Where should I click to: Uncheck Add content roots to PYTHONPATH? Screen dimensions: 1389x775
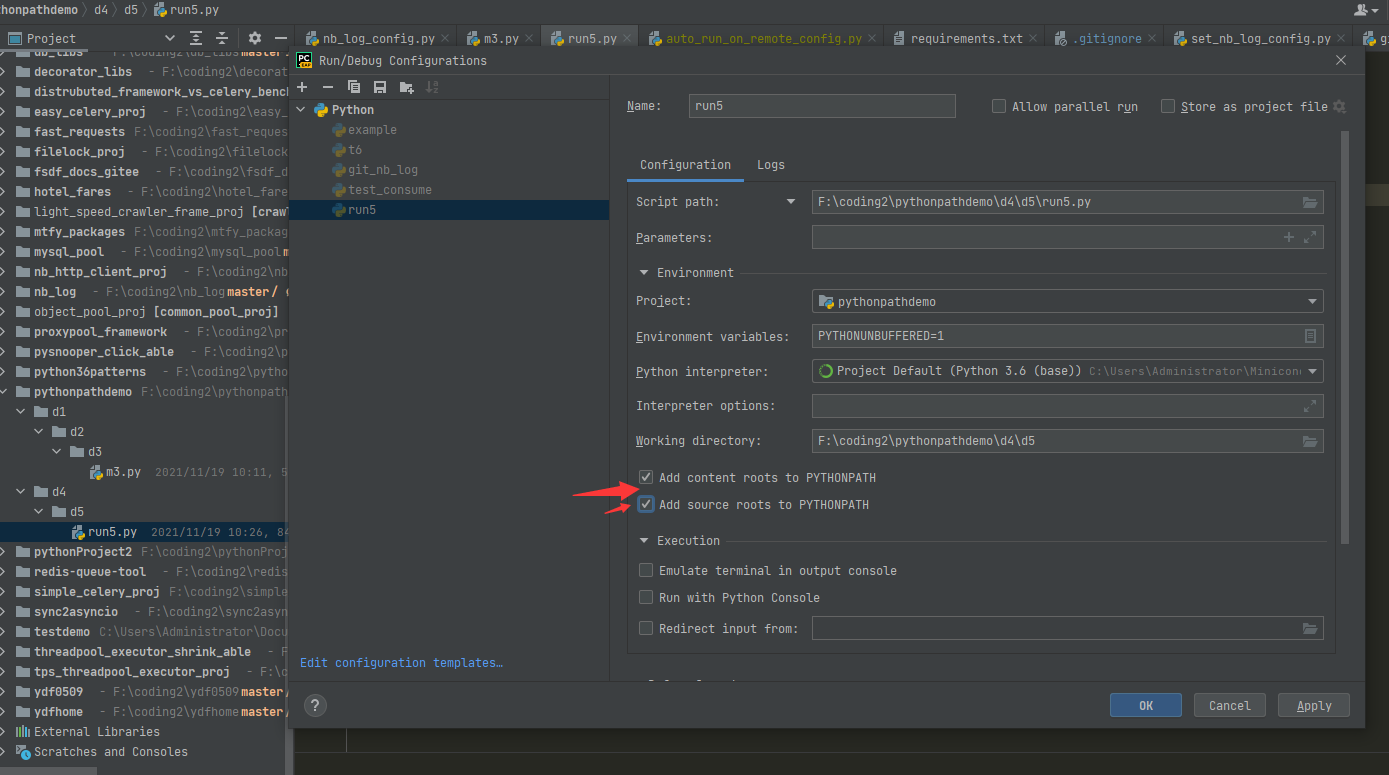[646, 478]
